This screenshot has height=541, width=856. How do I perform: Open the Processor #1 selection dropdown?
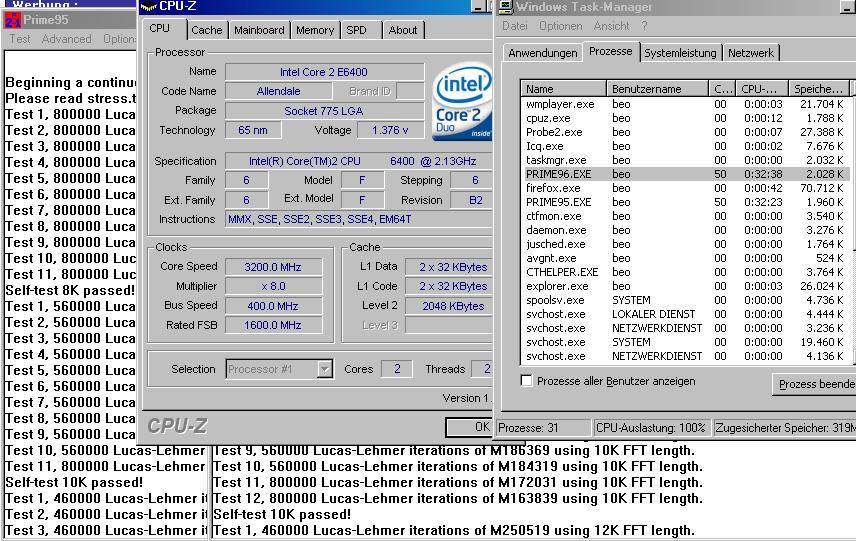324,369
